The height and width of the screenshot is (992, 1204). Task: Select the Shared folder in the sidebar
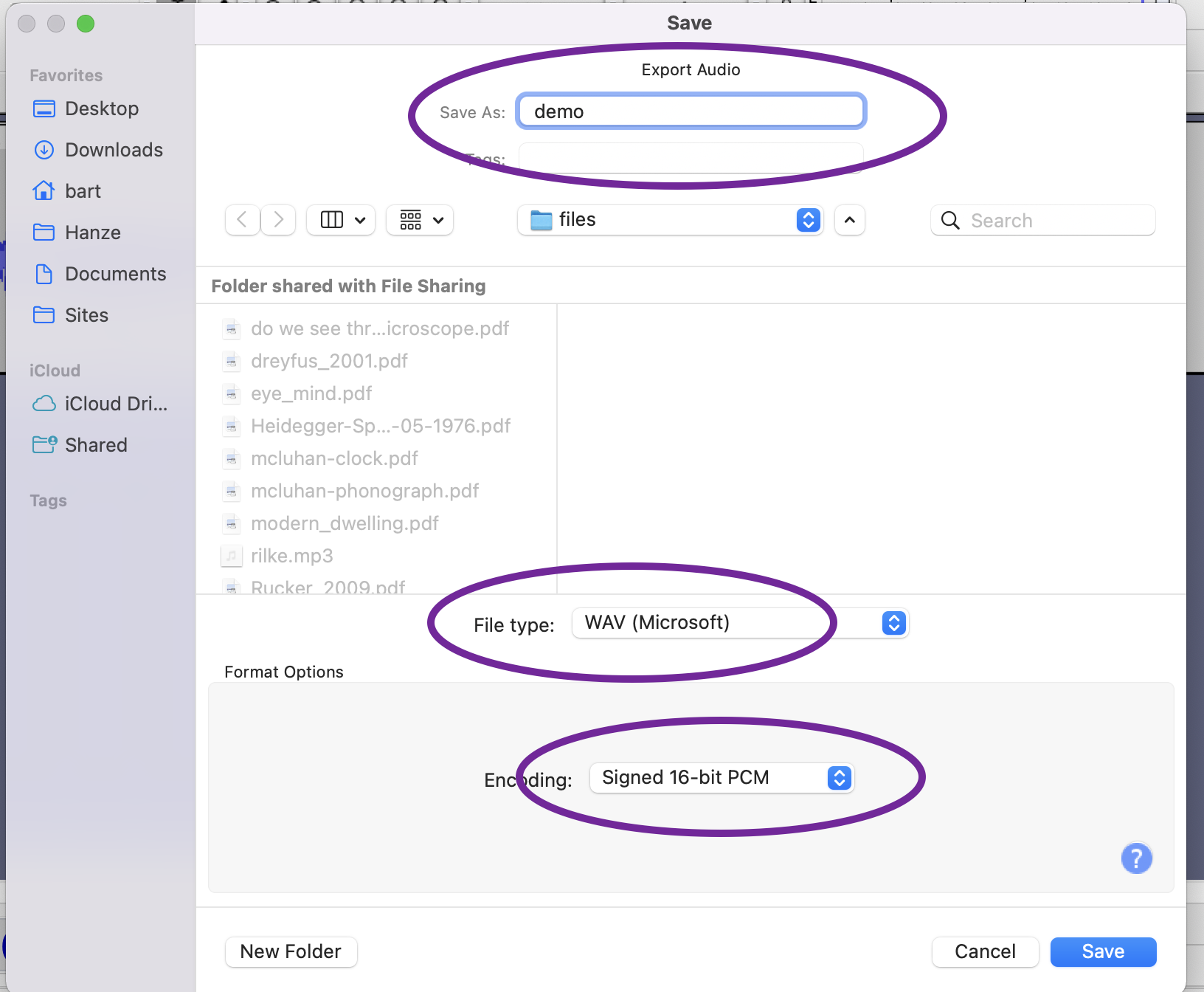96,445
